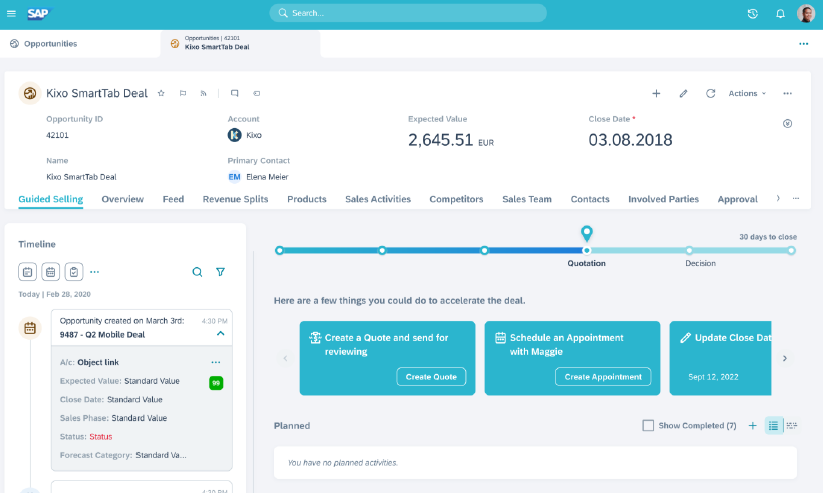823x493 pixels.
Task: Open the Contacts tab
Action: click(590, 199)
